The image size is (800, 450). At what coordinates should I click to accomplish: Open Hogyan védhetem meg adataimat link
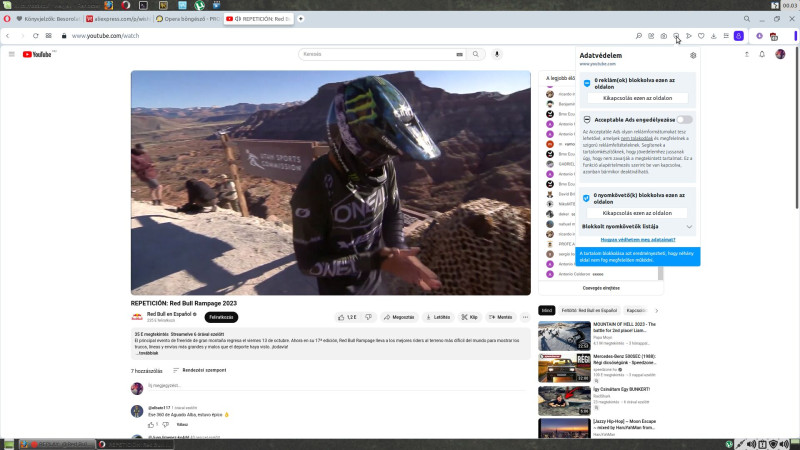[x=638, y=240]
